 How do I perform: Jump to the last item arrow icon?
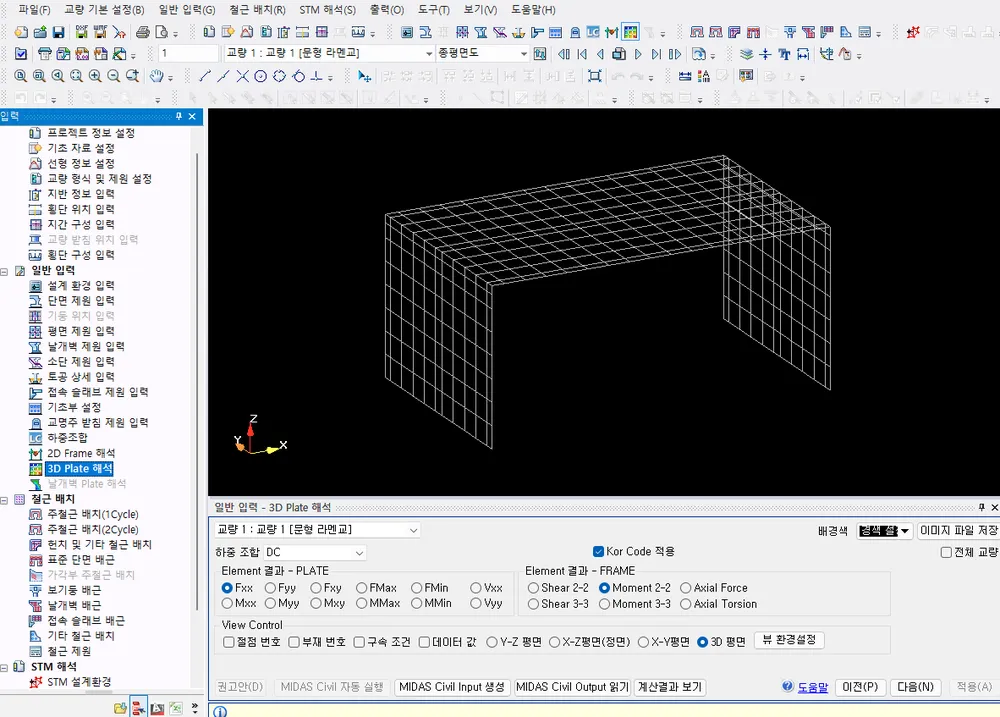pos(656,54)
